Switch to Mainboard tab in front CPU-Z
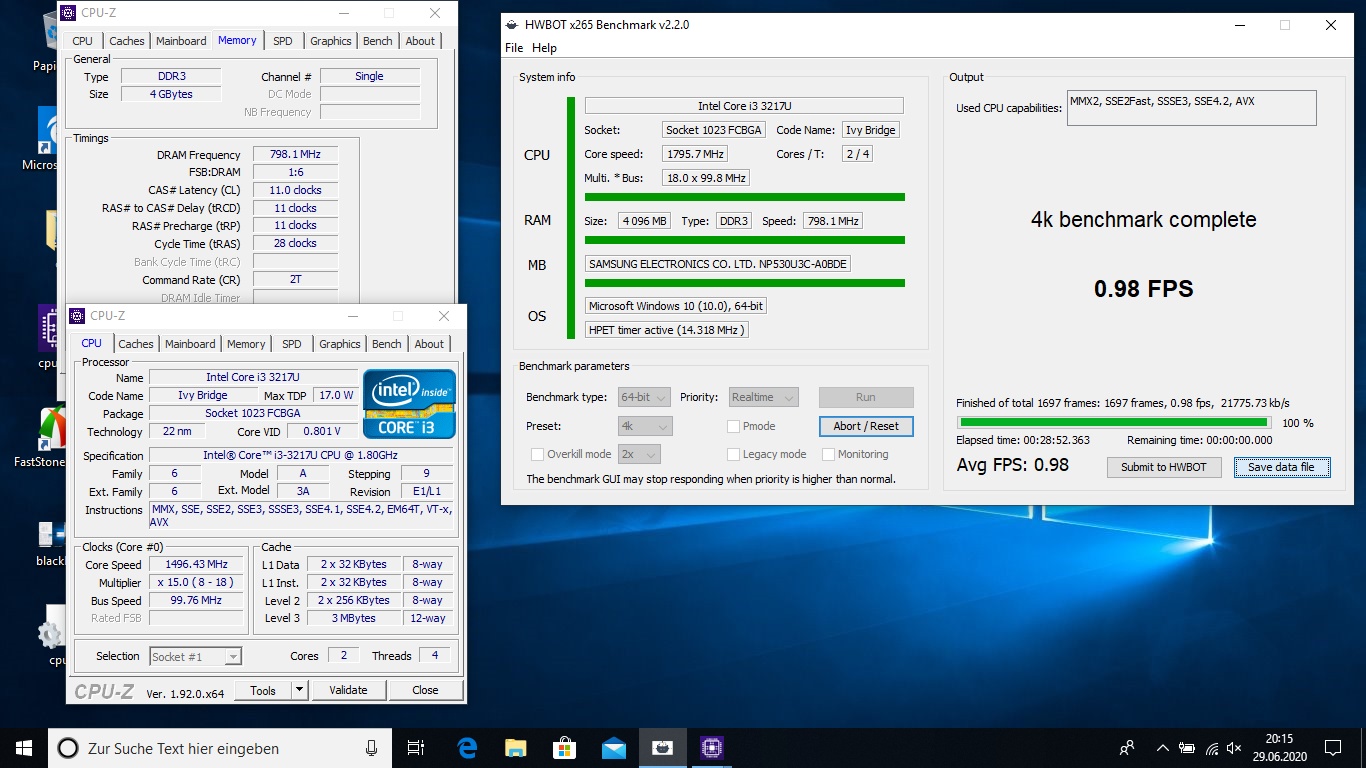The image size is (1366, 768). click(190, 344)
